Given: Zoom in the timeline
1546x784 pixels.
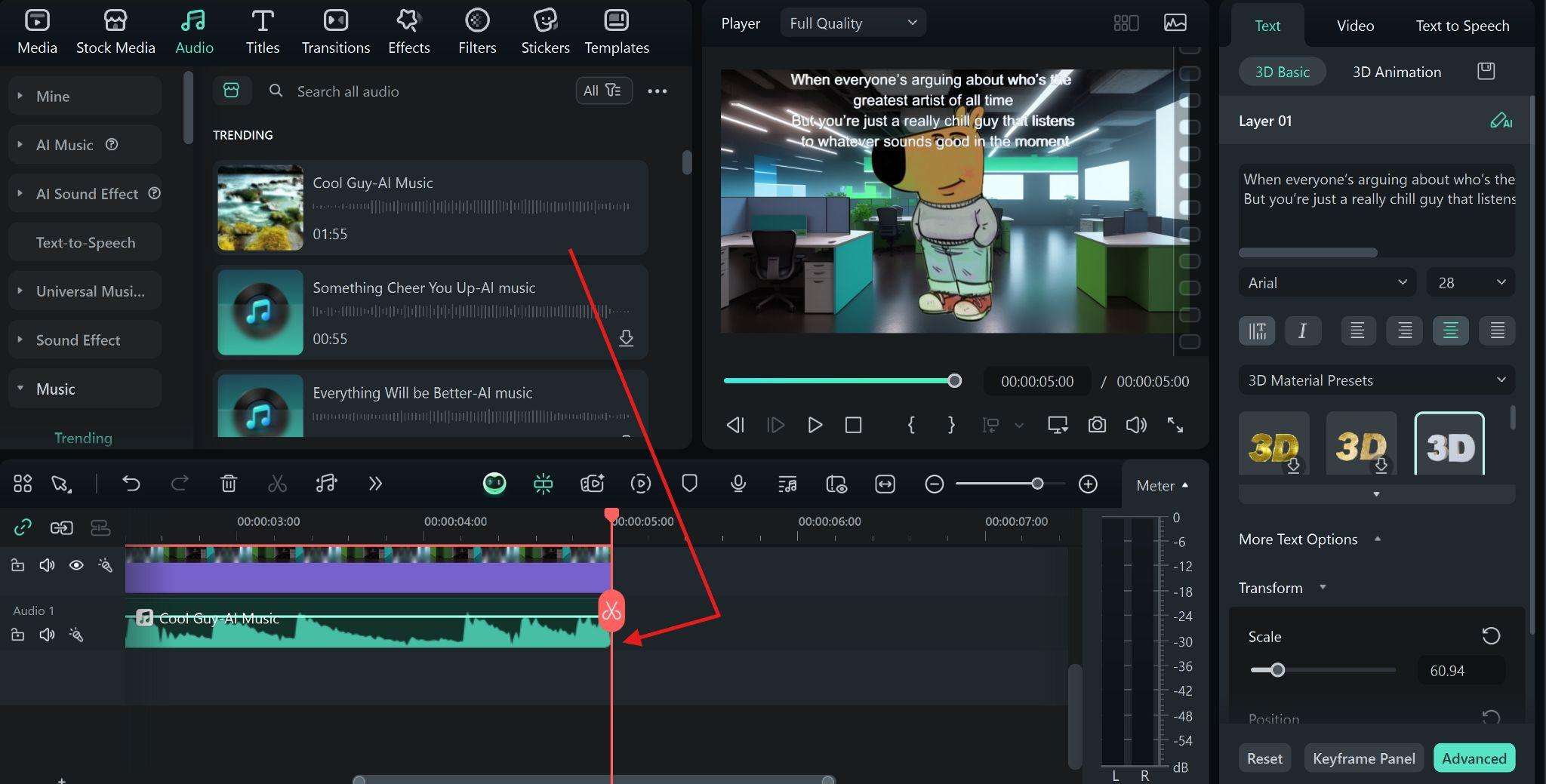Looking at the screenshot, I should tap(1088, 484).
